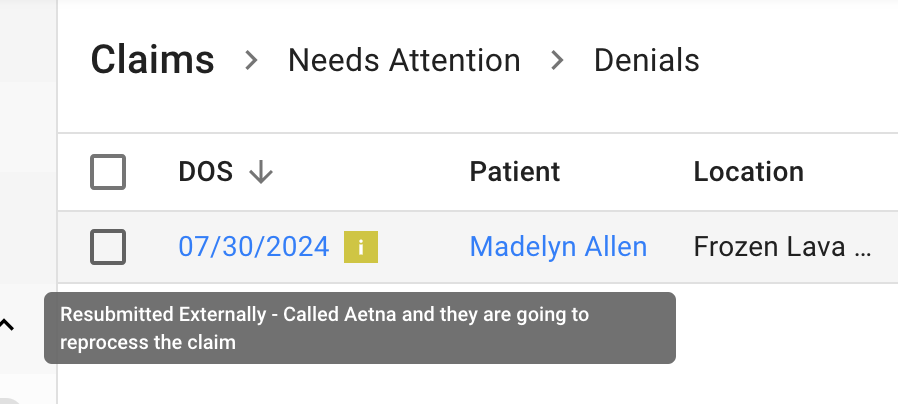Click the Patient column header

(515, 172)
